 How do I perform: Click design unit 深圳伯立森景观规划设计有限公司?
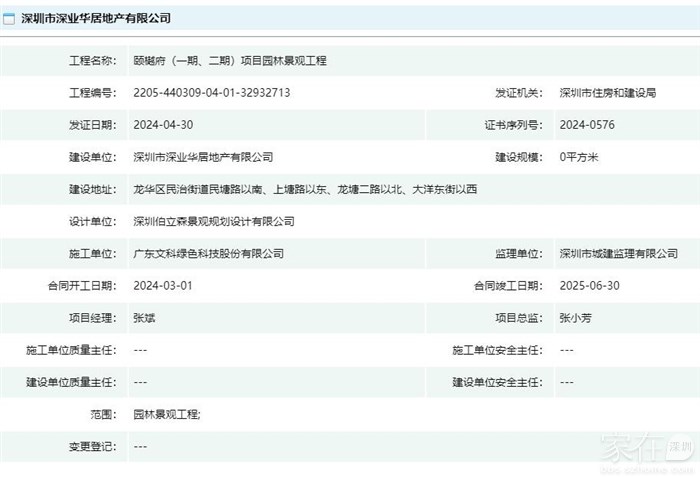click(x=214, y=221)
